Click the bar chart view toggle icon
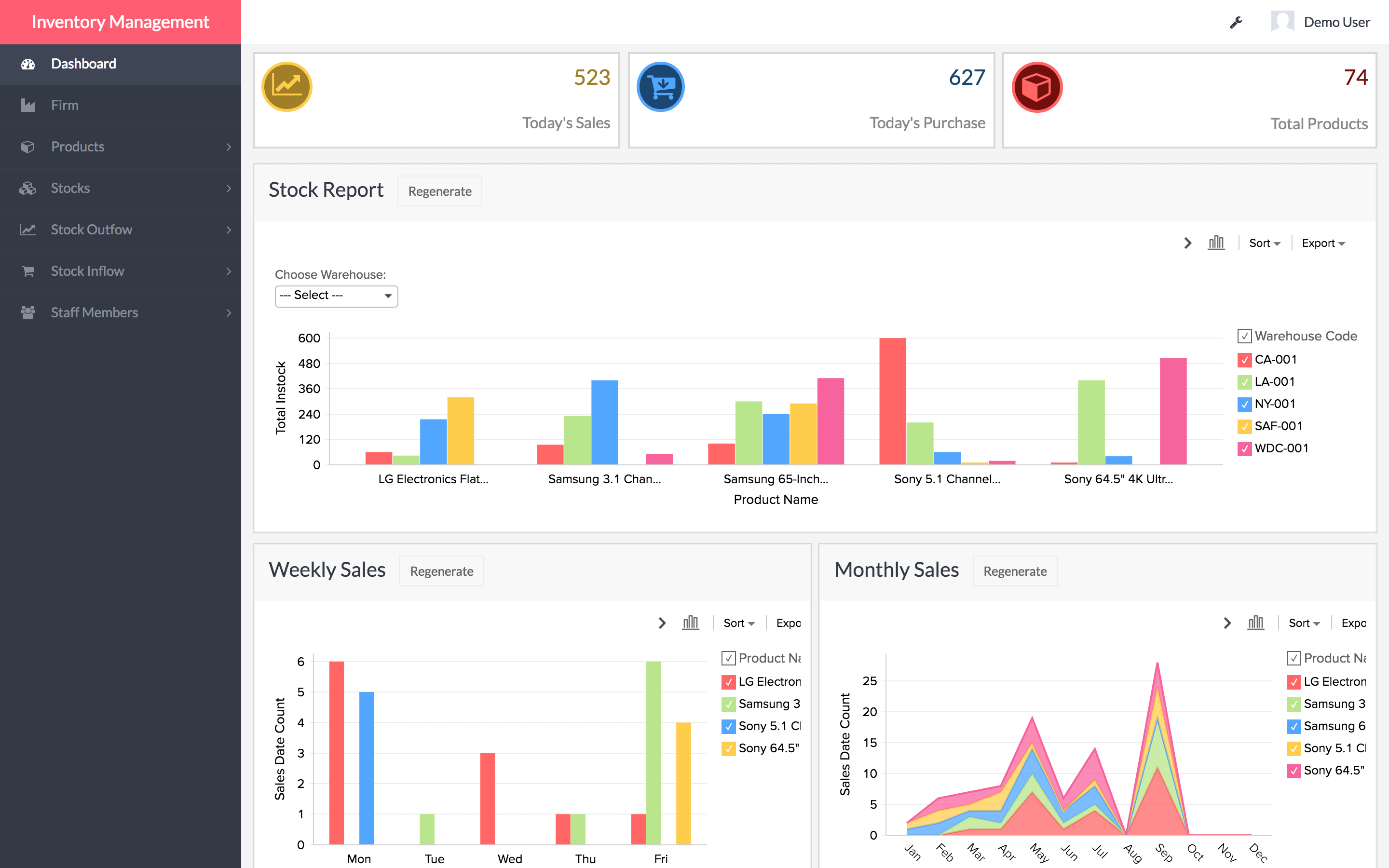 pyautogui.click(x=1216, y=243)
